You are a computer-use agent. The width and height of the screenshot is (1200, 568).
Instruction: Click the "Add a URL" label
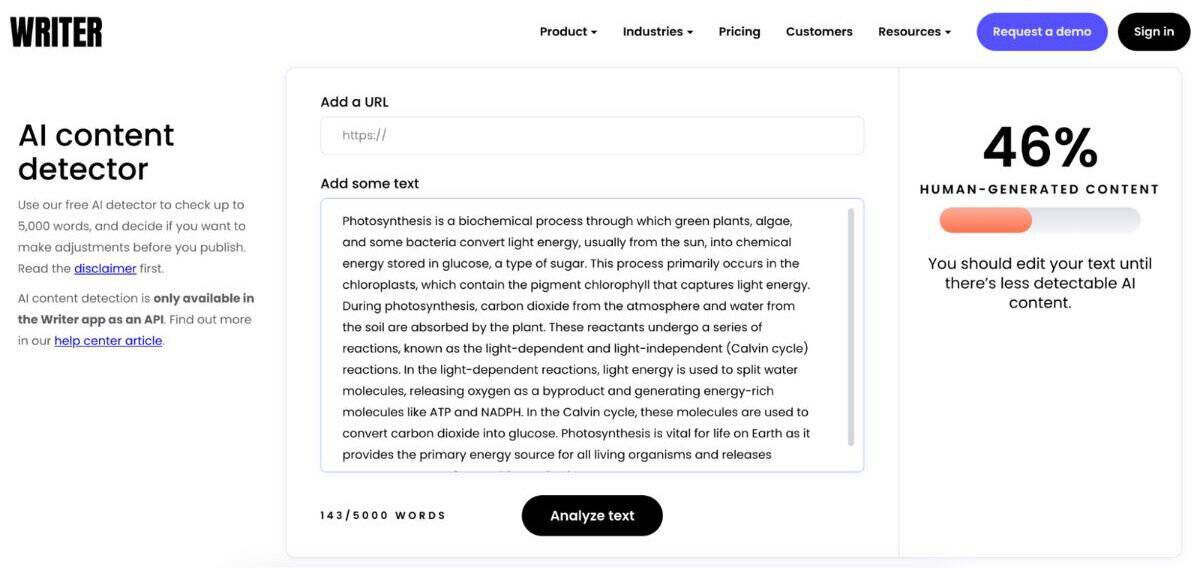point(354,102)
